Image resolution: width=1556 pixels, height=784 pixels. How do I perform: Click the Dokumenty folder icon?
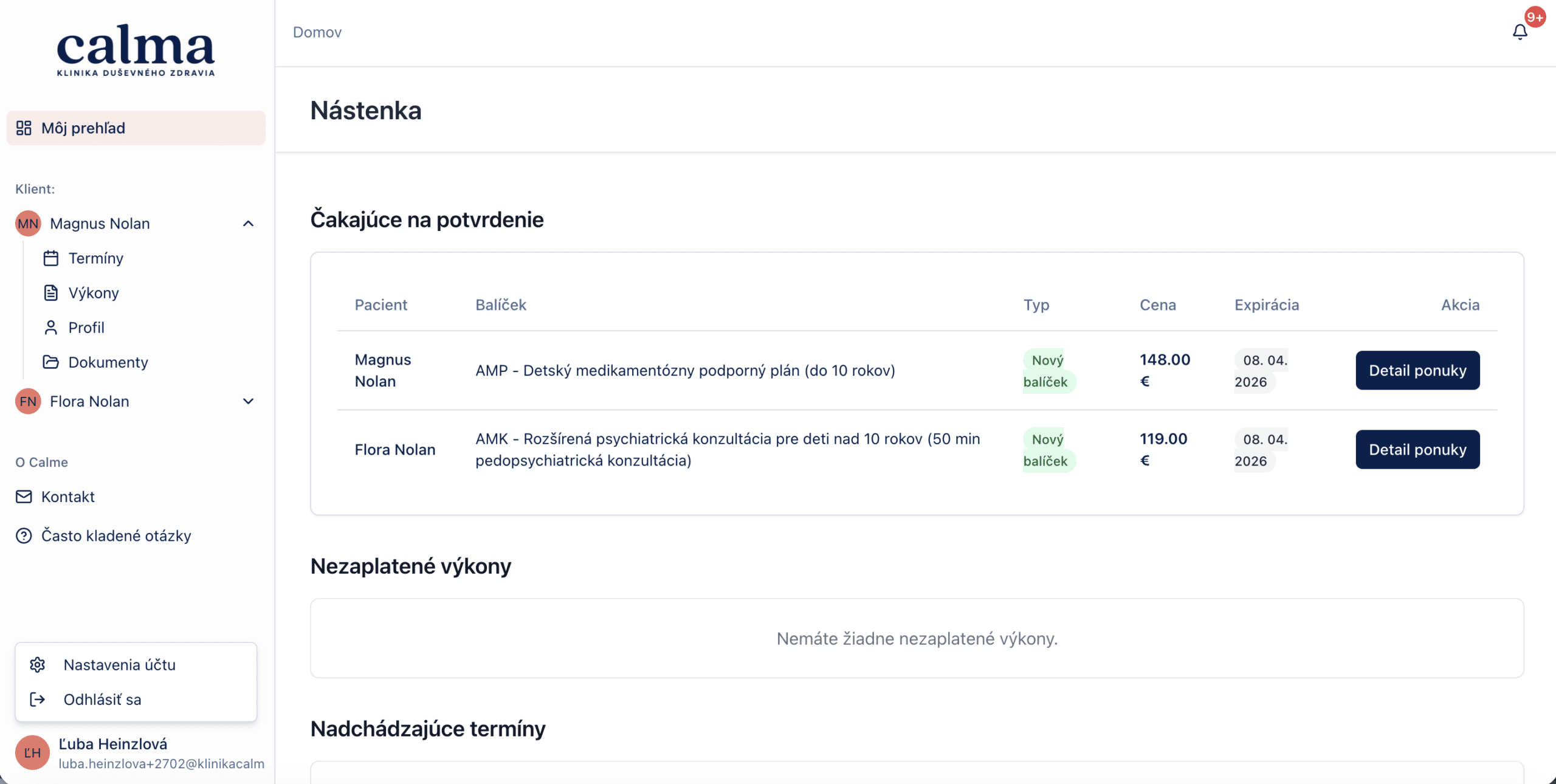(51, 362)
